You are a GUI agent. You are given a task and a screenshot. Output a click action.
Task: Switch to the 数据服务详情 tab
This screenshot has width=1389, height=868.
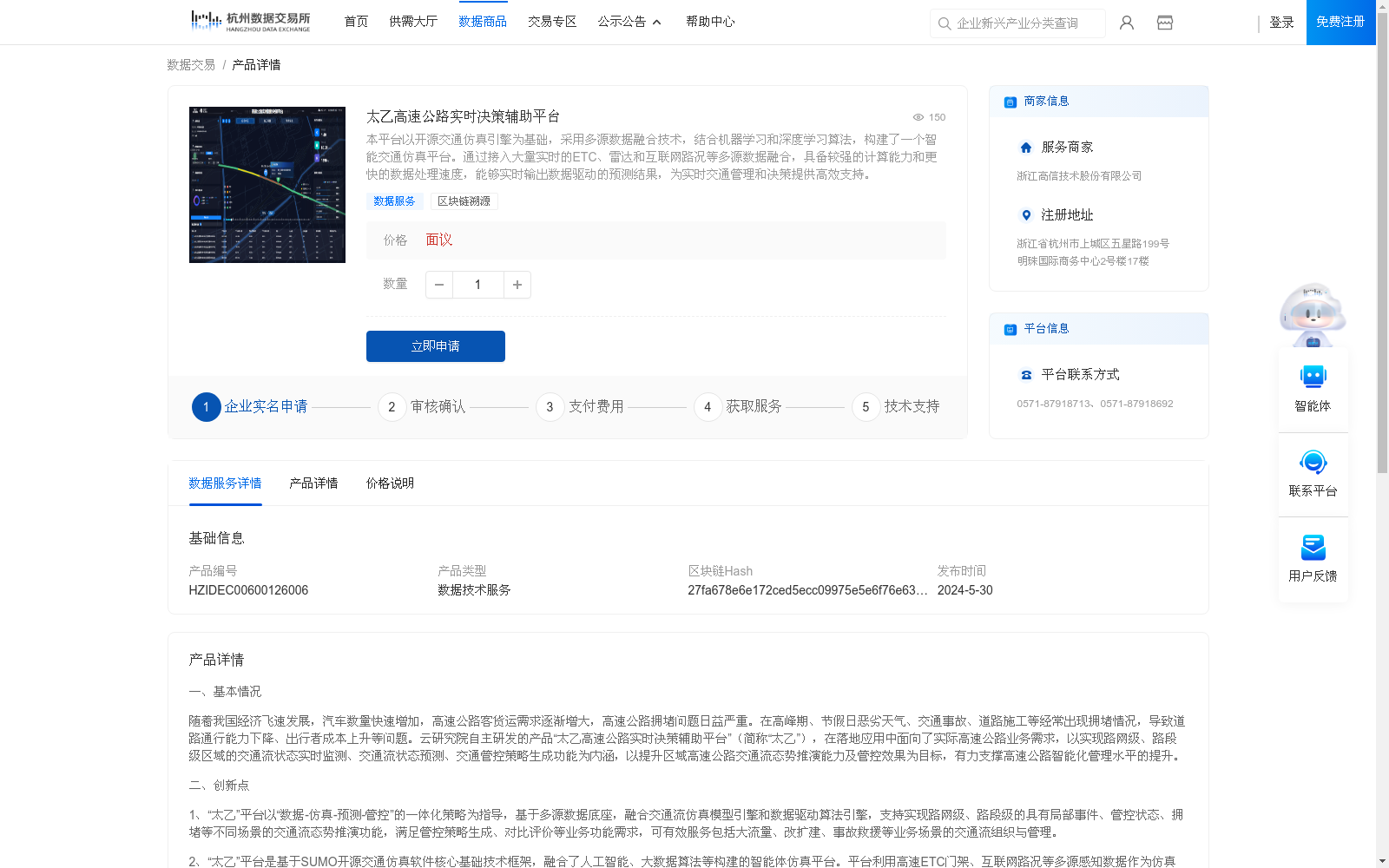225,483
